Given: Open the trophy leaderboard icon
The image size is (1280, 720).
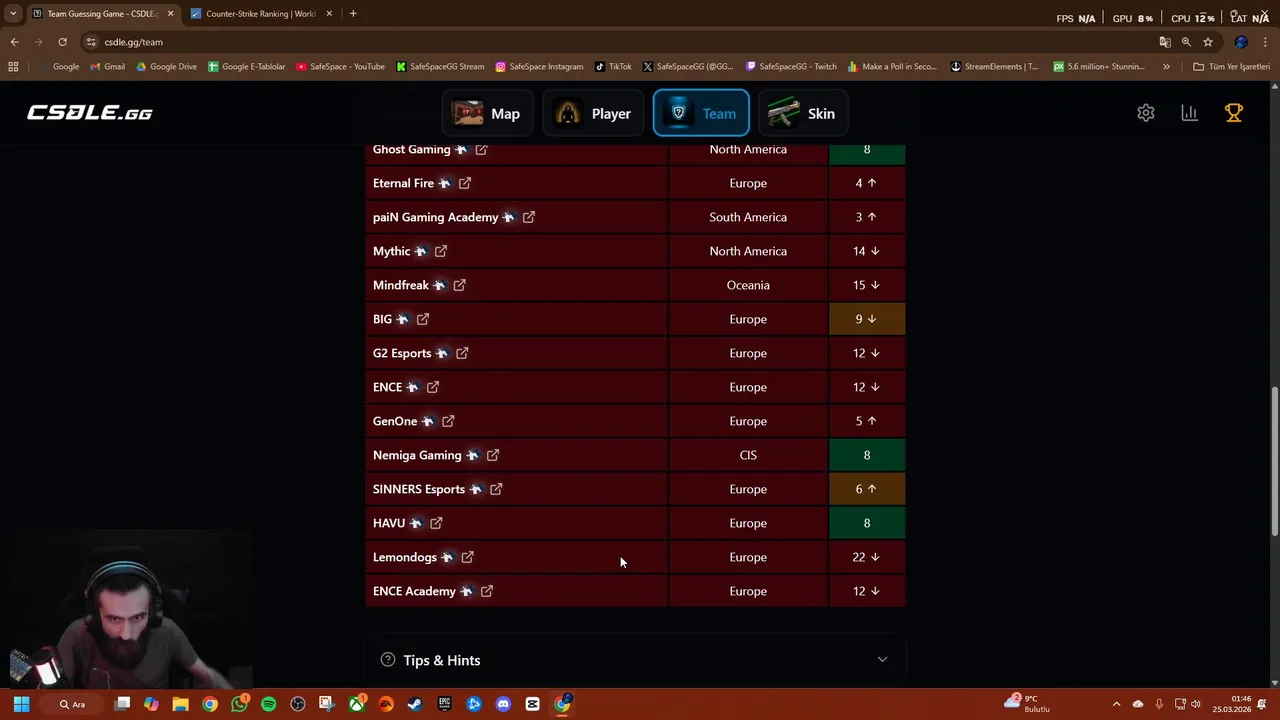Looking at the screenshot, I should (x=1234, y=113).
